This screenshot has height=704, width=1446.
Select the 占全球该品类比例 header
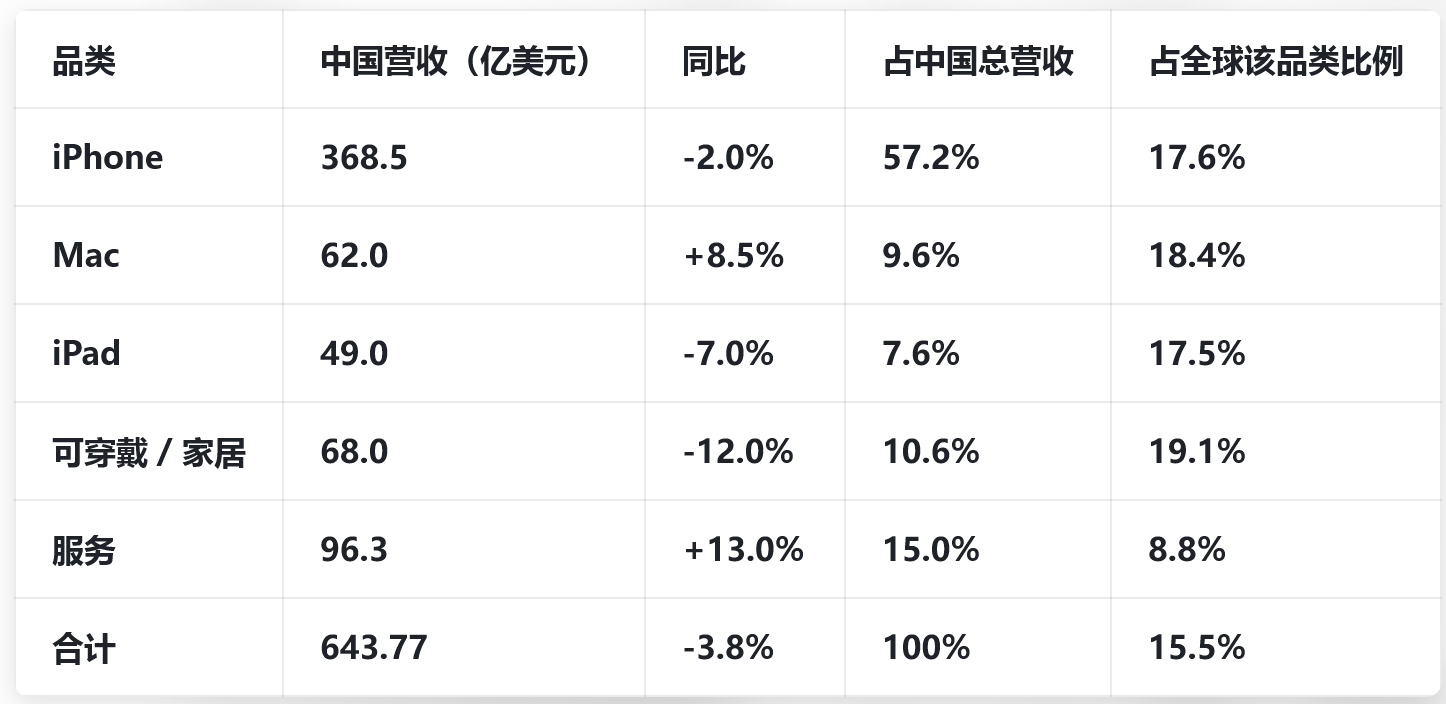point(1276,62)
